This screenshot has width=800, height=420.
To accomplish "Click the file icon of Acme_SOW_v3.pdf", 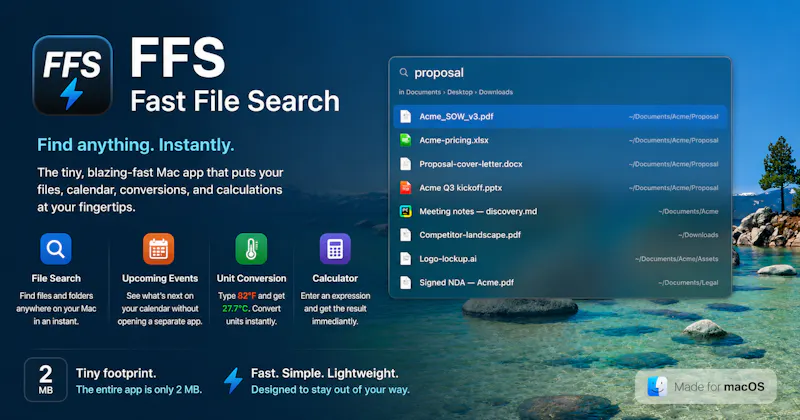I will (x=406, y=116).
